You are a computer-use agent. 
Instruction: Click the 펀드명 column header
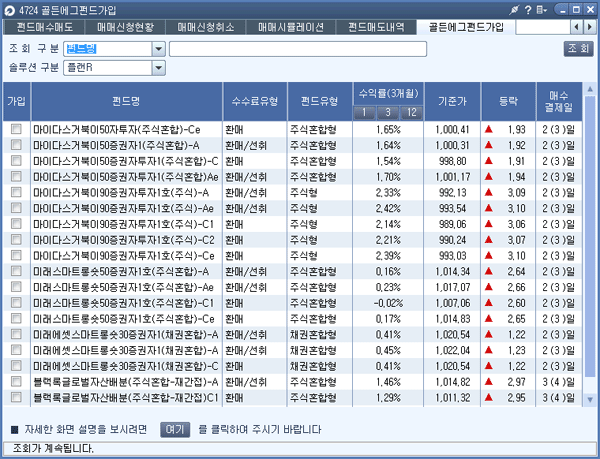127,101
